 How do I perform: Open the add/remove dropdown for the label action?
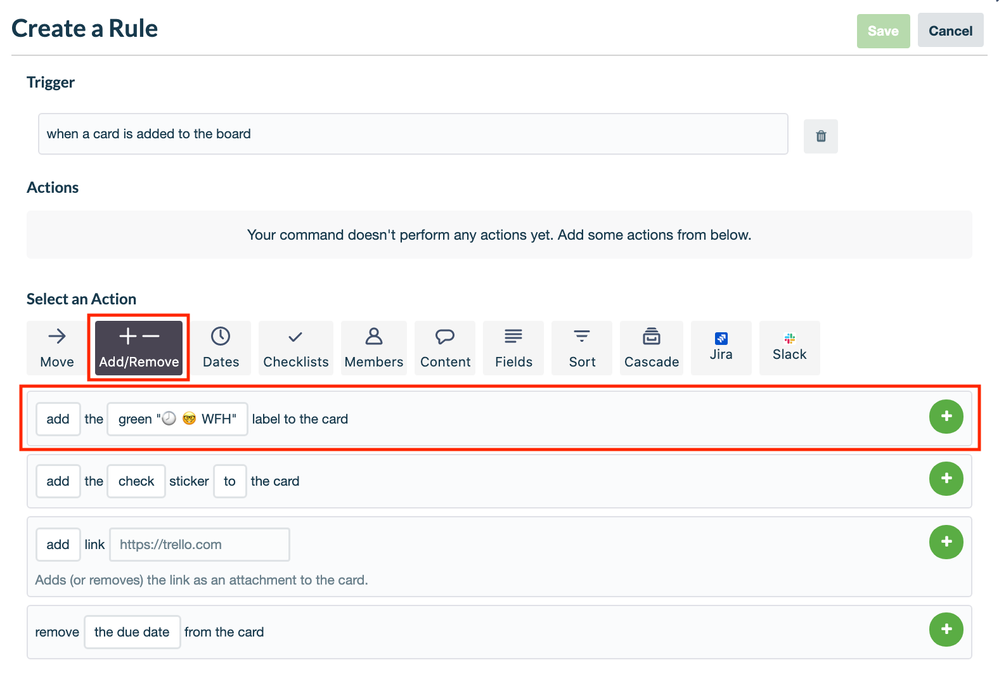pyautogui.click(x=57, y=418)
